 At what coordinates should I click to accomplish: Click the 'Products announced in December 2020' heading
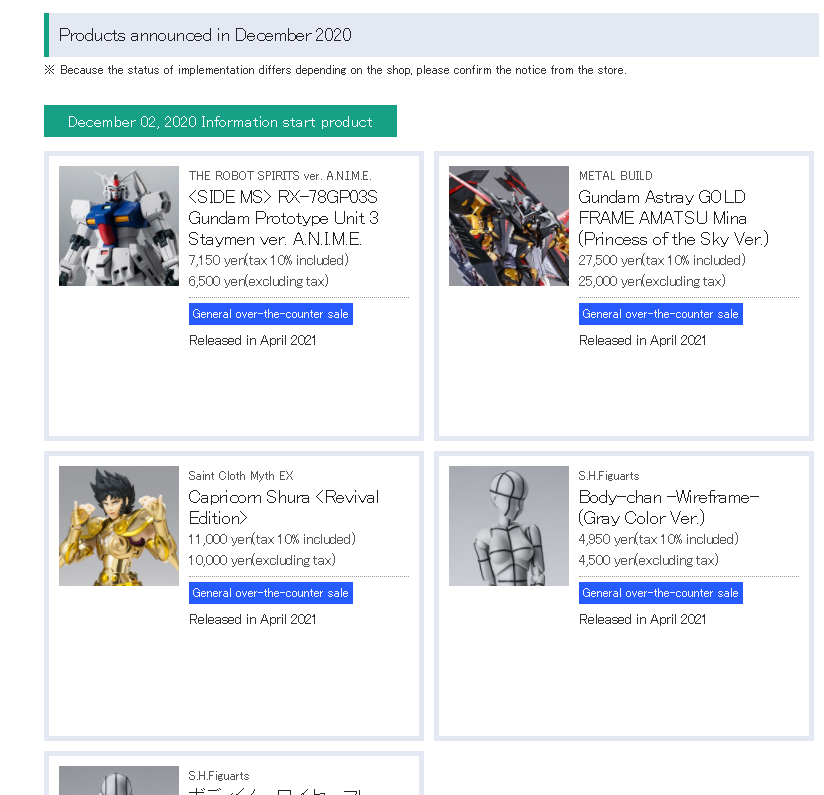(x=205, y=35)
